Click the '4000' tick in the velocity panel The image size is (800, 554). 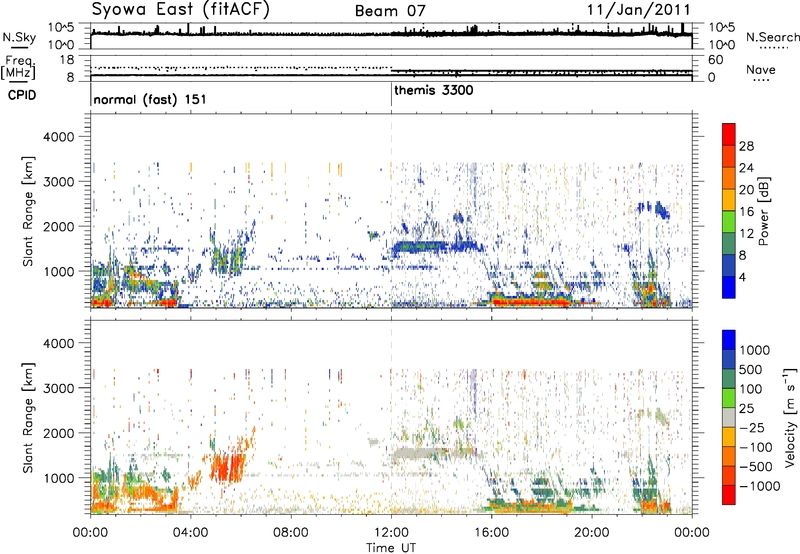(x=59, y=343)
